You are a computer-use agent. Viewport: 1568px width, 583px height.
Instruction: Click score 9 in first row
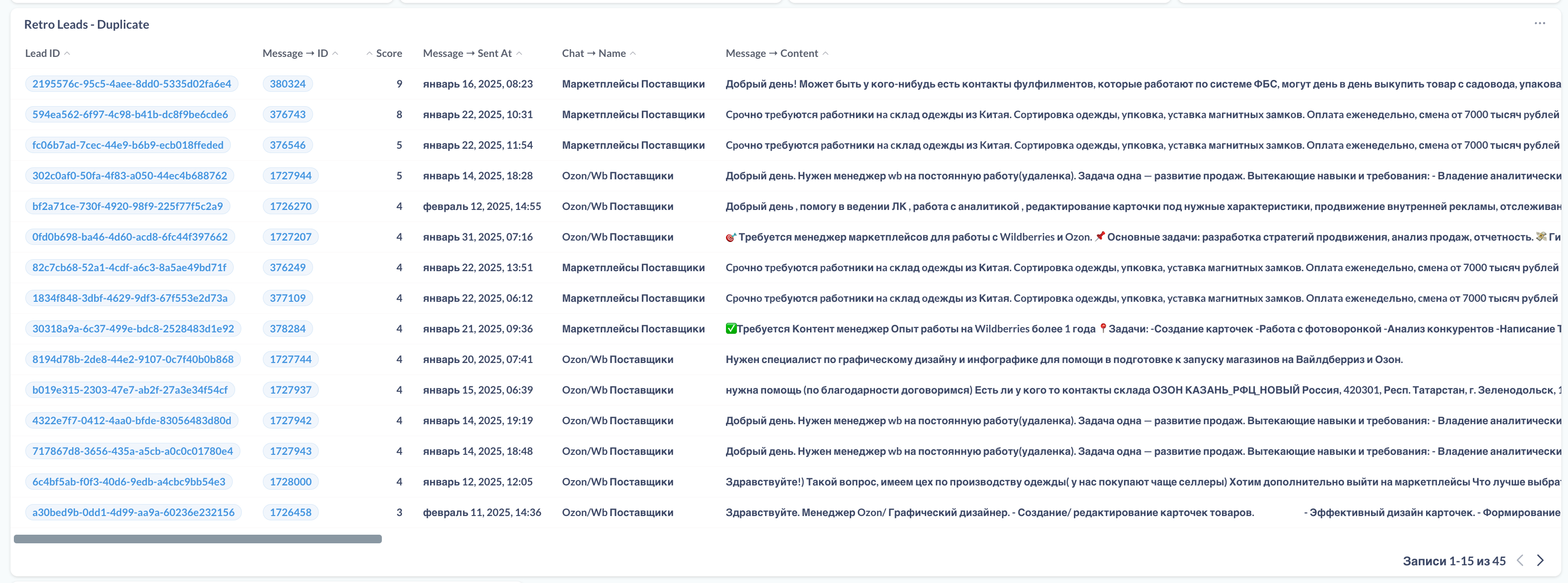[400, 84]
